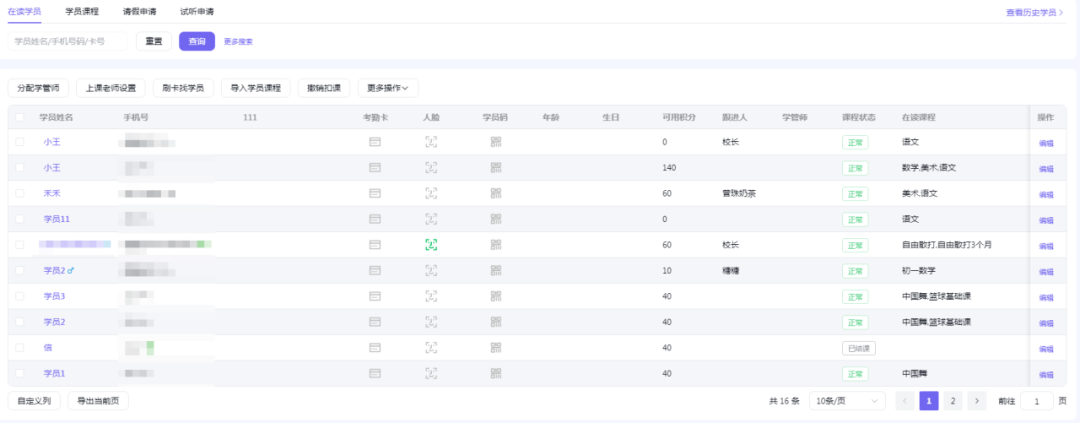Expand the 更多操作 dropdown

pyautogui.click(x=388, y=88)
